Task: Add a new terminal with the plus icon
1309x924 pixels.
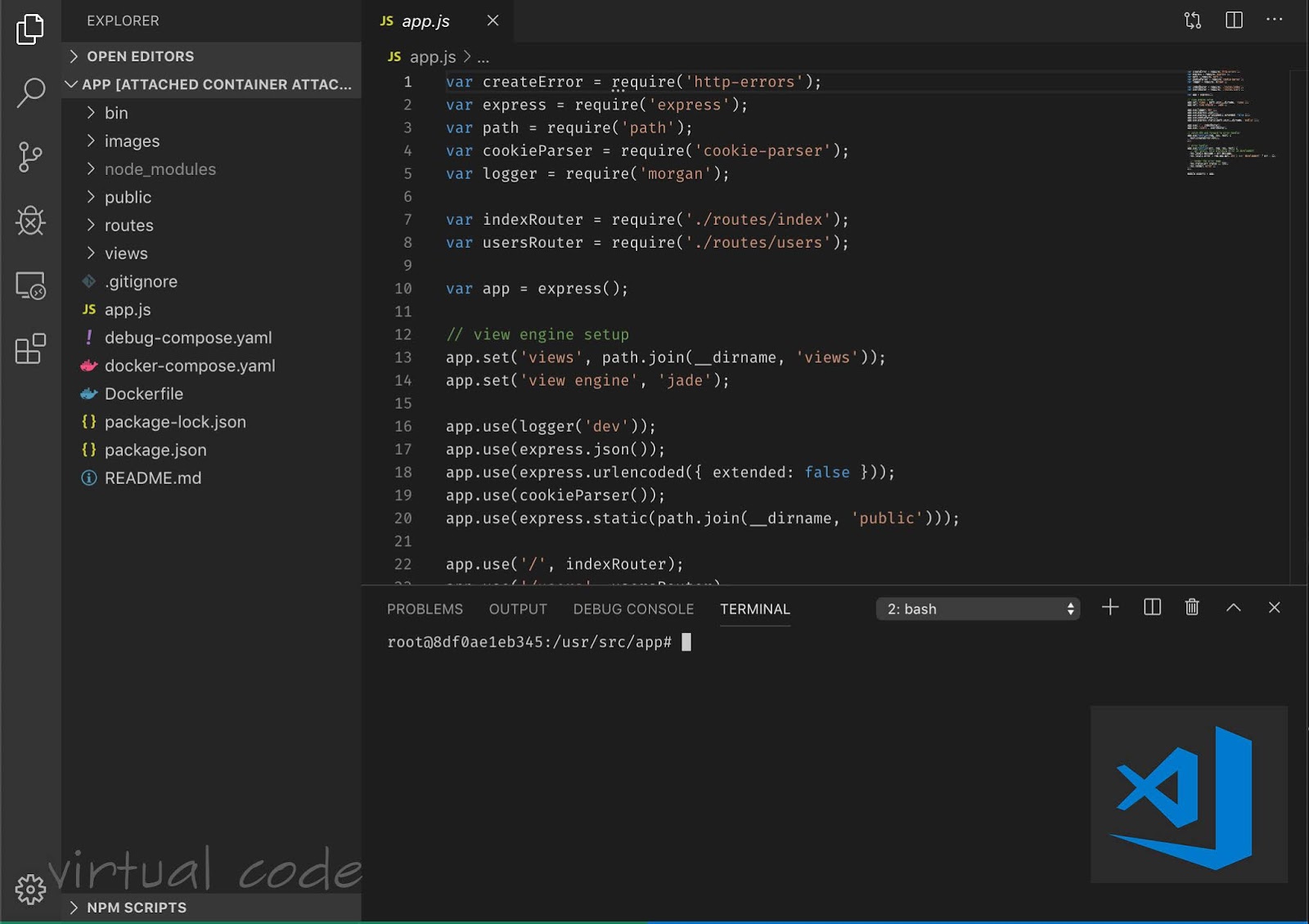Action: pos(1110,608)
